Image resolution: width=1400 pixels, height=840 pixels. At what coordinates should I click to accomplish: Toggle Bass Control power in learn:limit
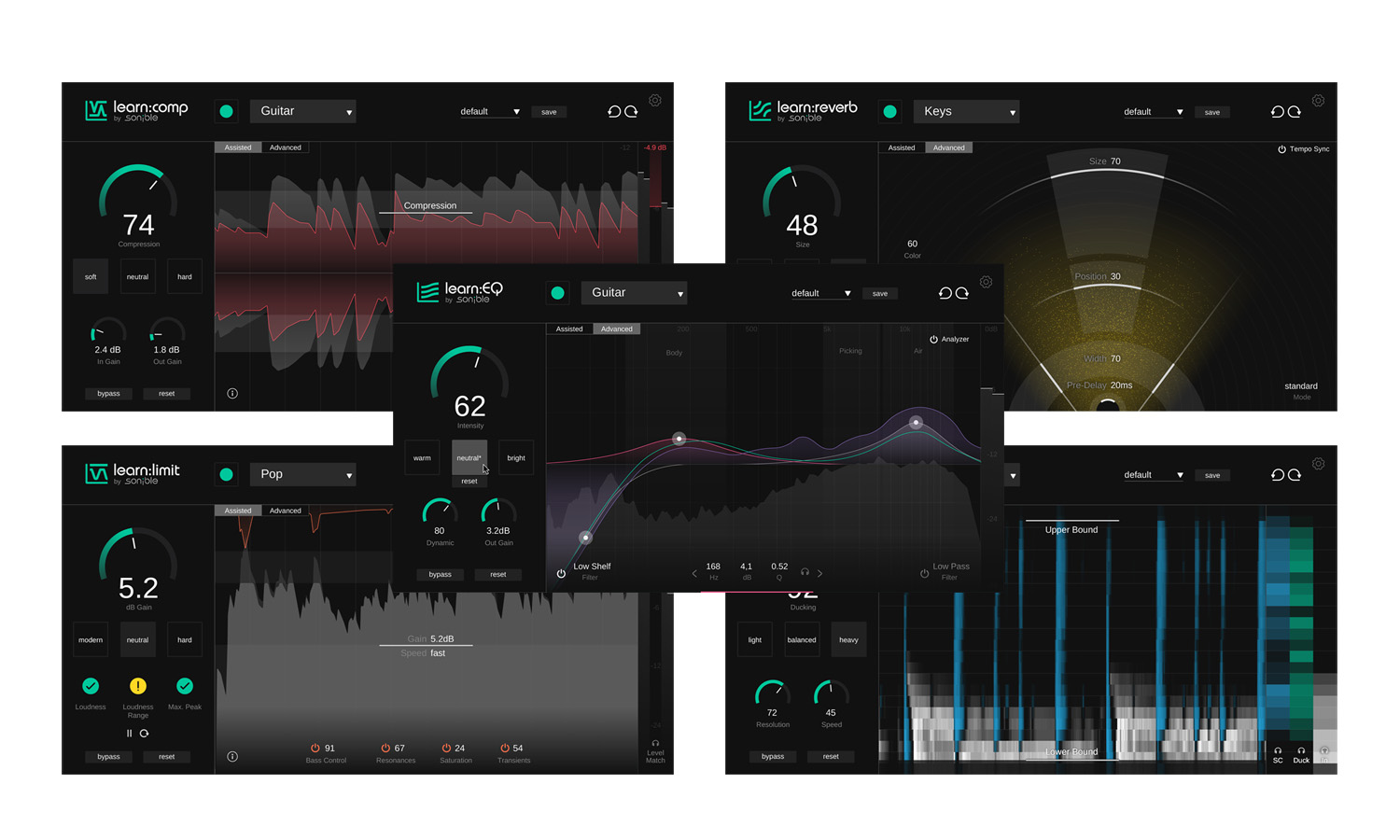click(x=315, y=749)
